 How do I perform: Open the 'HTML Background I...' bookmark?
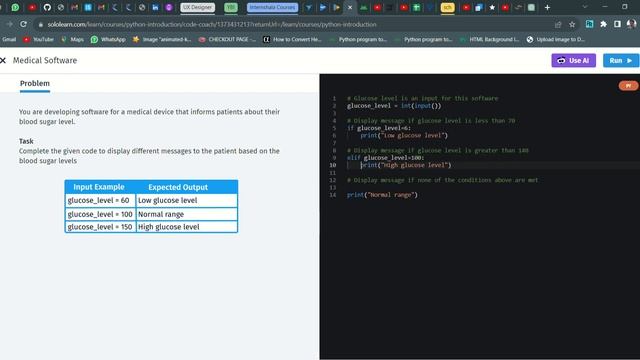(x=489, y=40)
